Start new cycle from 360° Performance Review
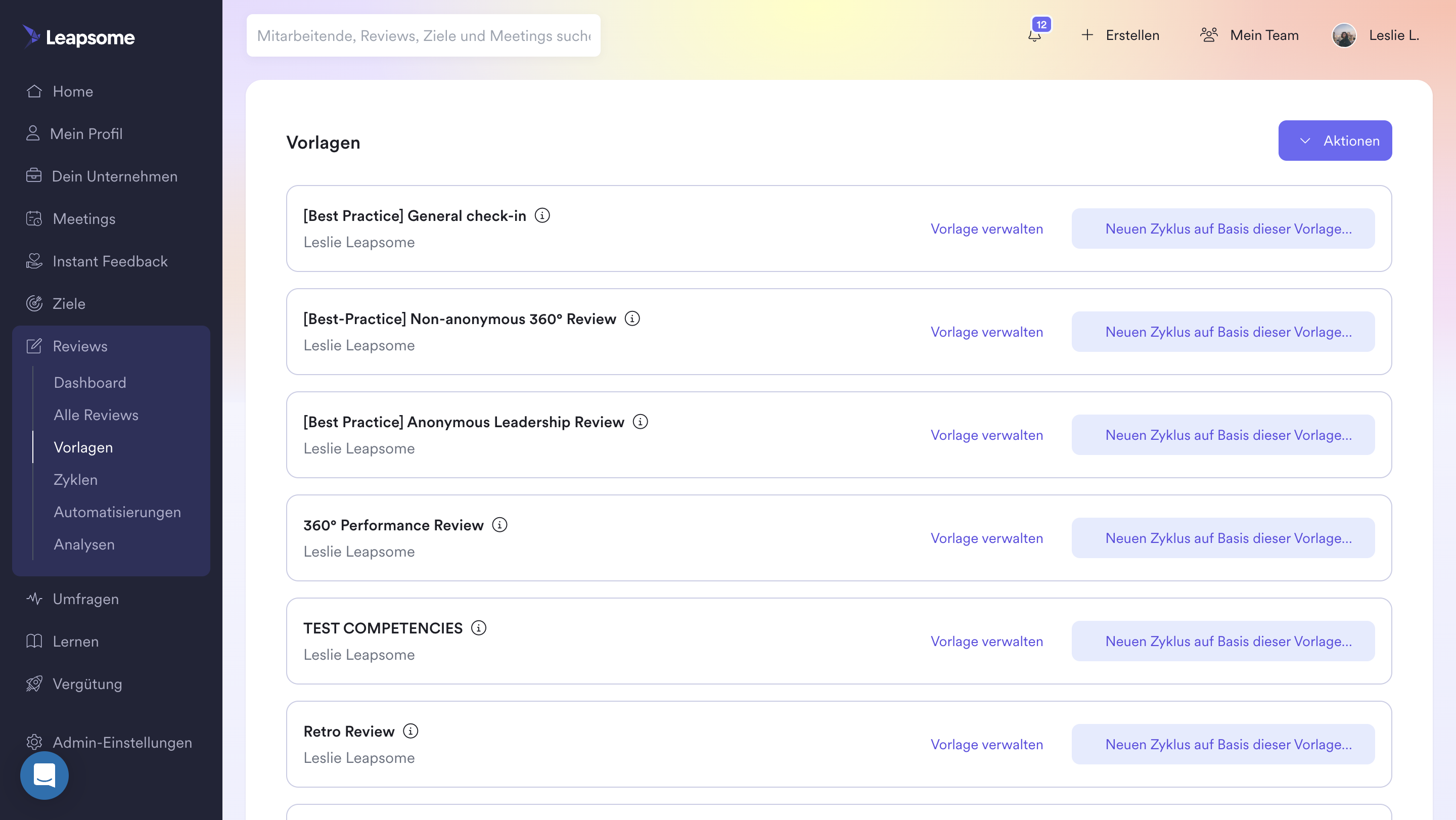The width and height of the screenshot is (1456, 820). point(1223,538)
